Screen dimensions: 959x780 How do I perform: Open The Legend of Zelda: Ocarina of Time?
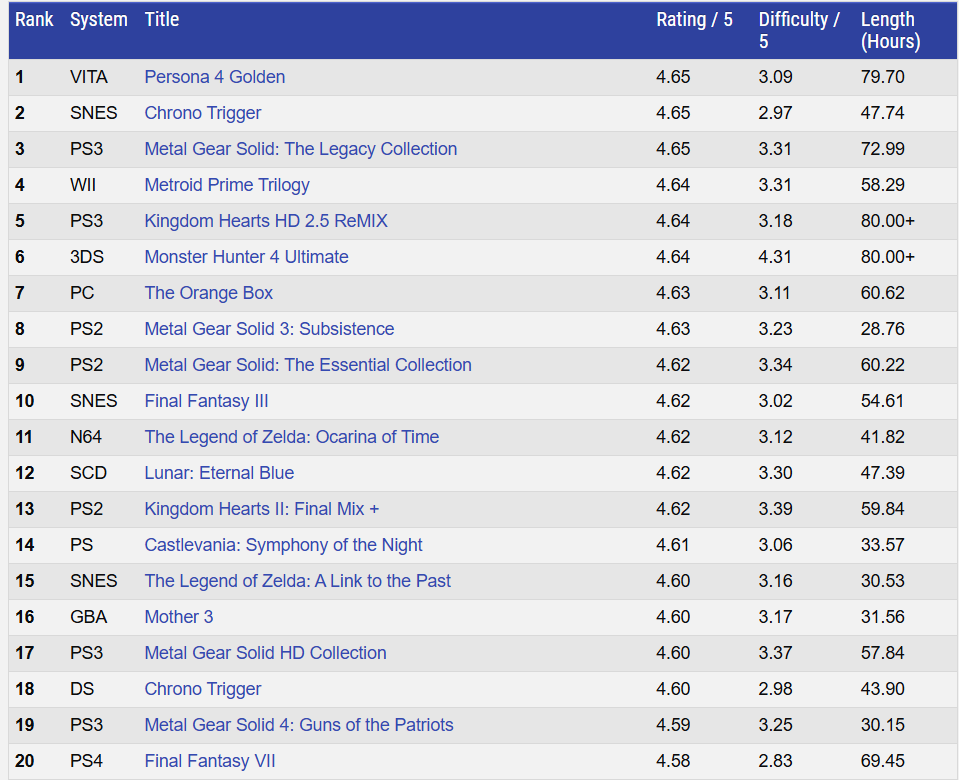pyautogui.click(x=292, y=437)
